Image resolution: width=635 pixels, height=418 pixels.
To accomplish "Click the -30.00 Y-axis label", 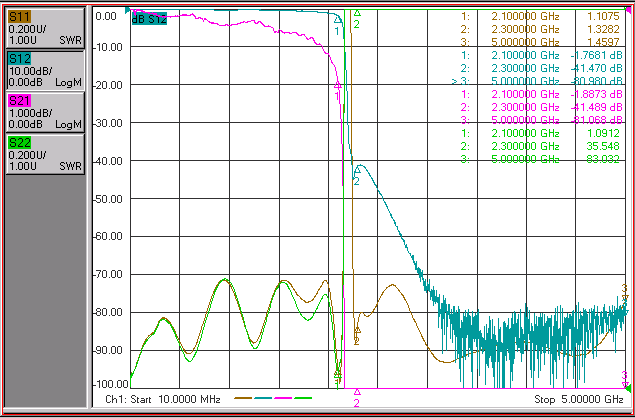I will (107, 123).
